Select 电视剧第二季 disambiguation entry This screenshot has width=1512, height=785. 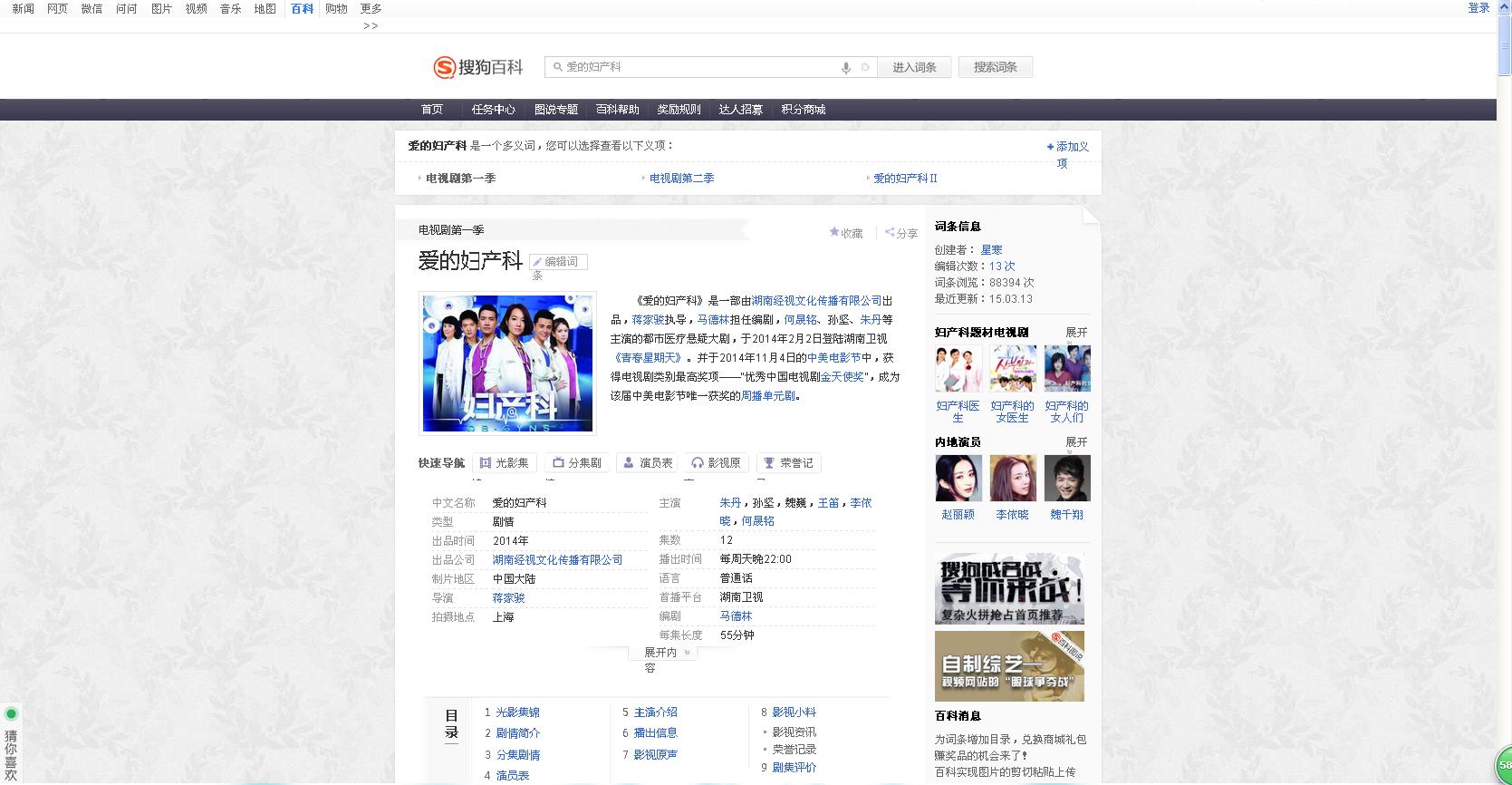pyautogui.click(x=681, y=179)
